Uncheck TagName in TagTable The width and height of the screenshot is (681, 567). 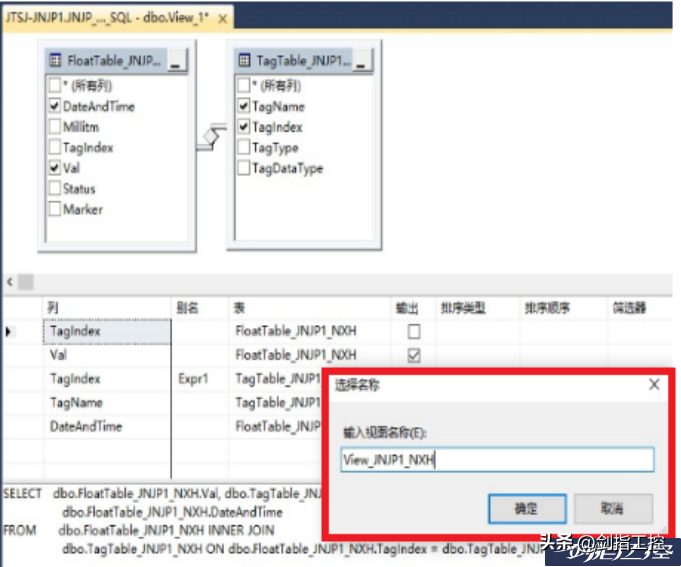click(x=243, y=106)
